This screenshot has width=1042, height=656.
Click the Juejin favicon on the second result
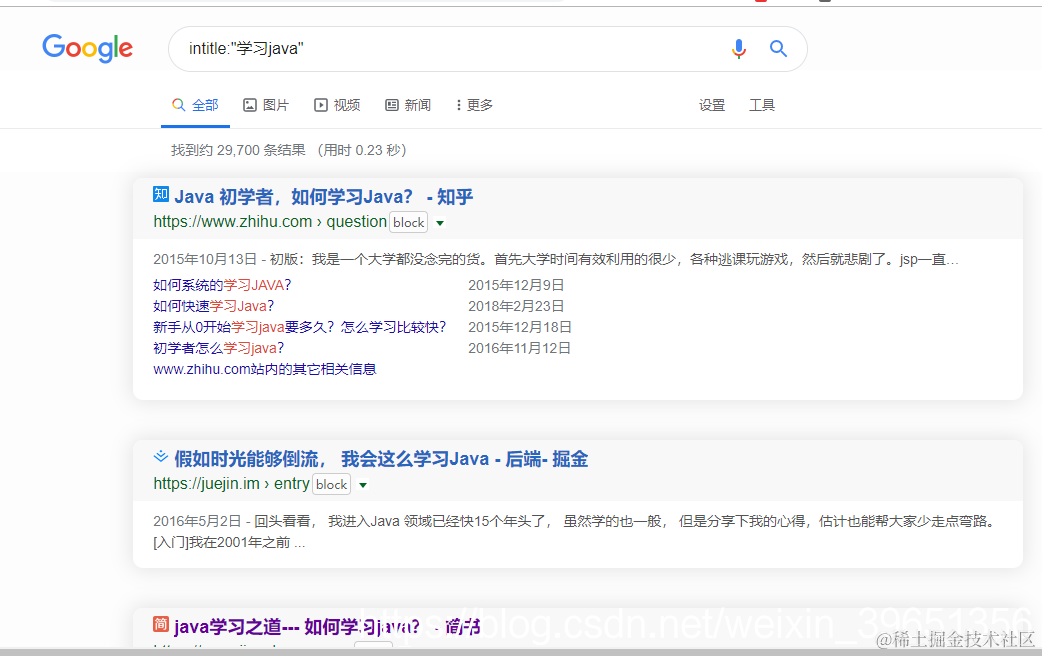coord(160,457)
